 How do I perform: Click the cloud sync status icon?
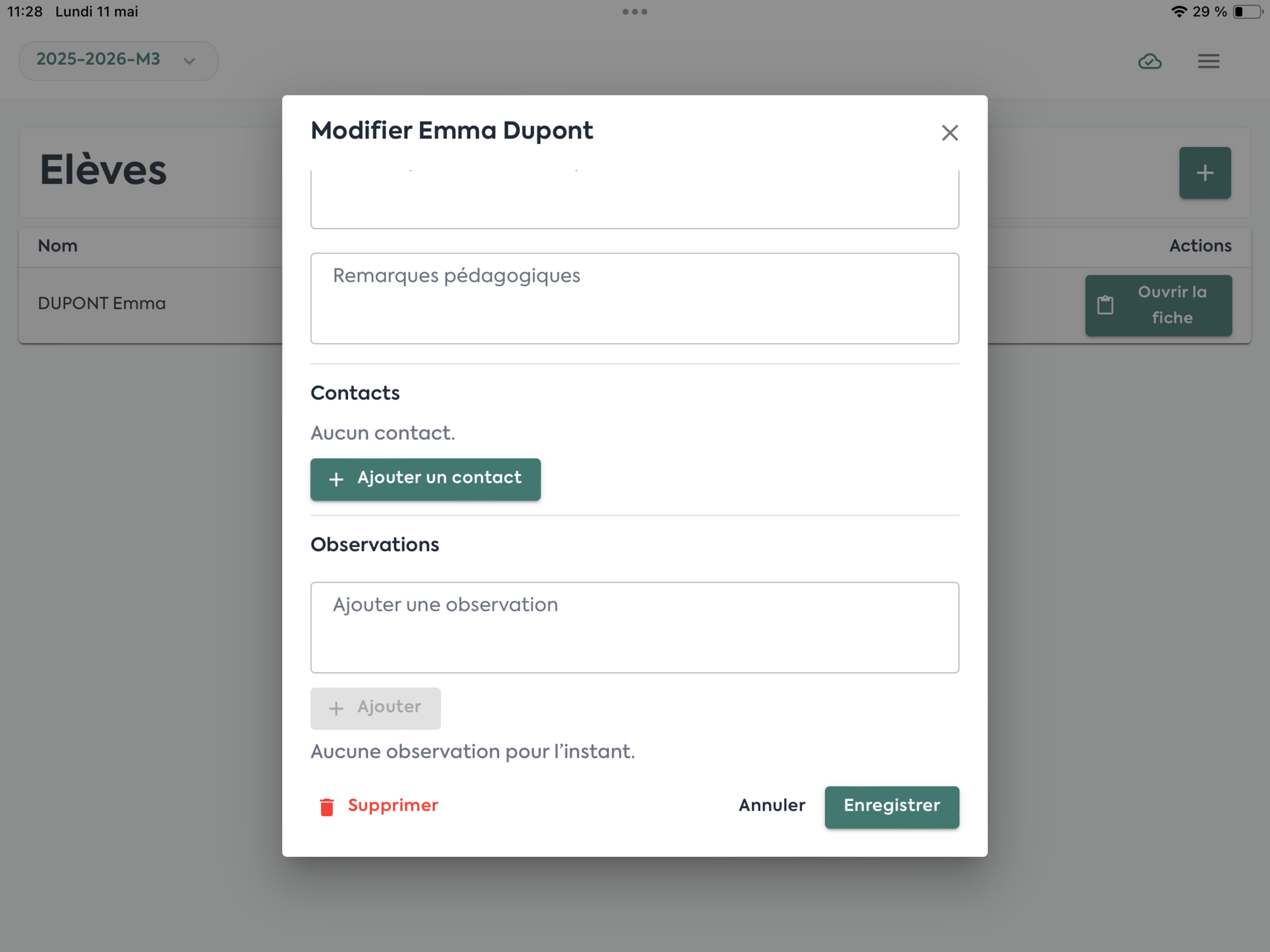1150,61
